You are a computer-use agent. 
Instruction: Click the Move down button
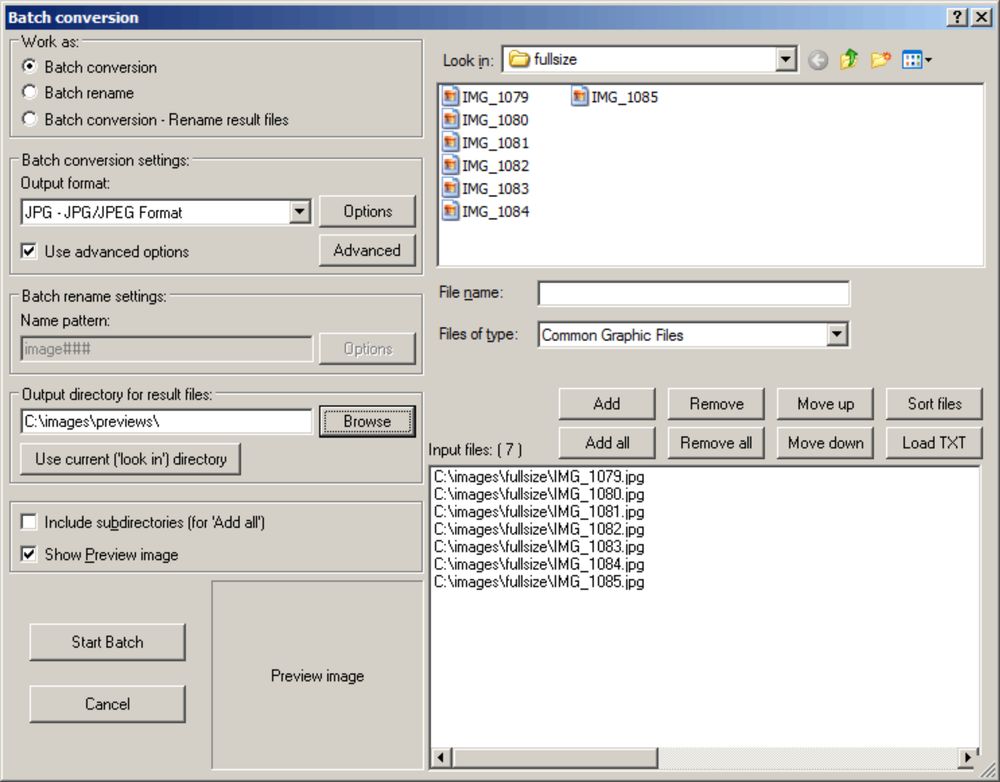click(825, 443)
